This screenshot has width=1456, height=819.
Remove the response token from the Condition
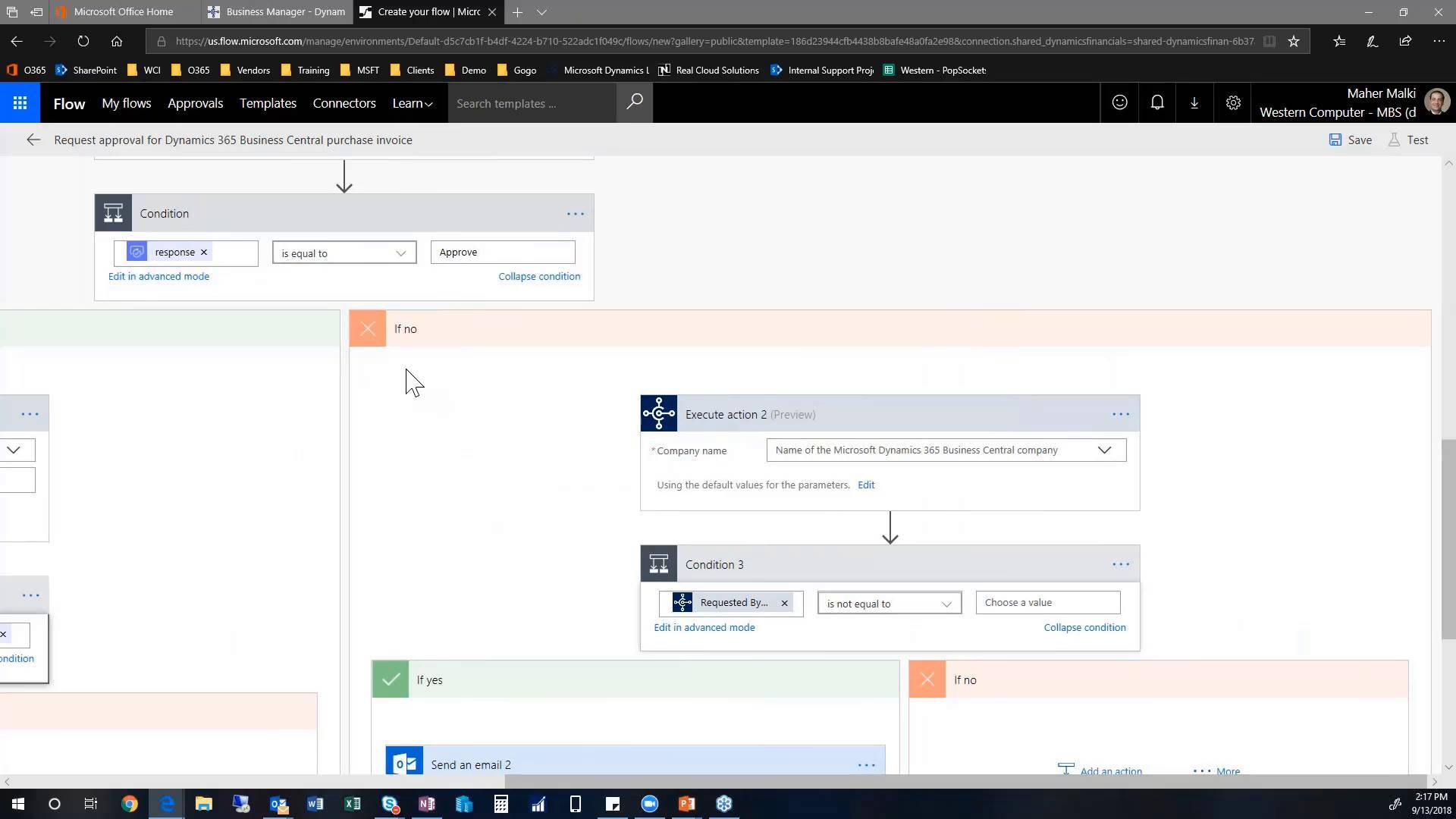click(x=203, y=252)
